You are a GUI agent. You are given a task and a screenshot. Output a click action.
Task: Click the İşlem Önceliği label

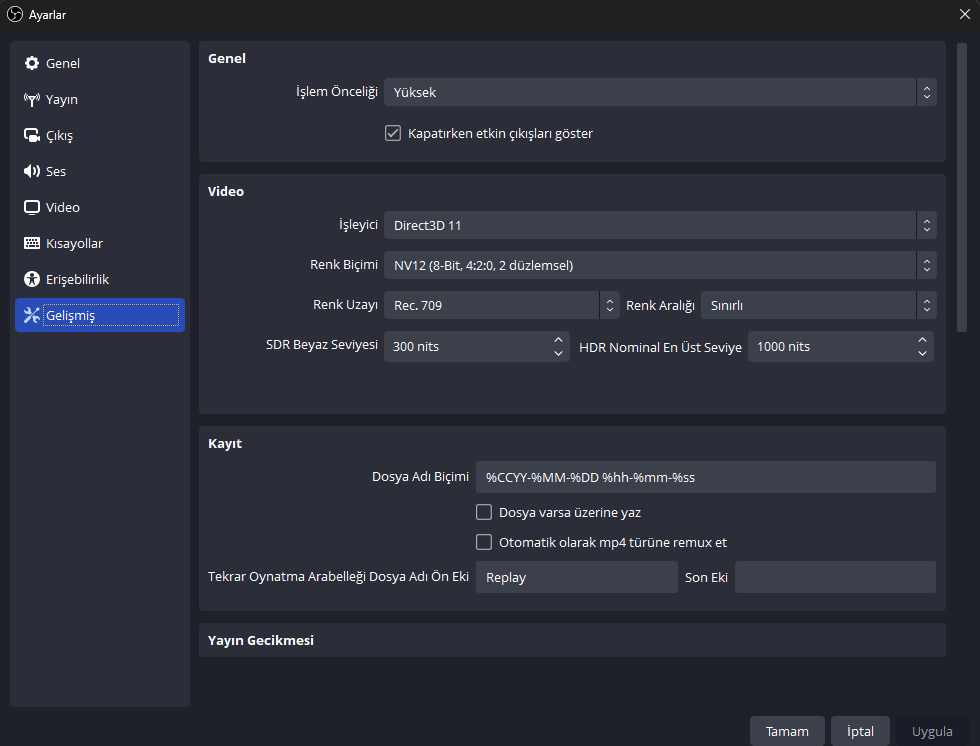click(337, 92)
